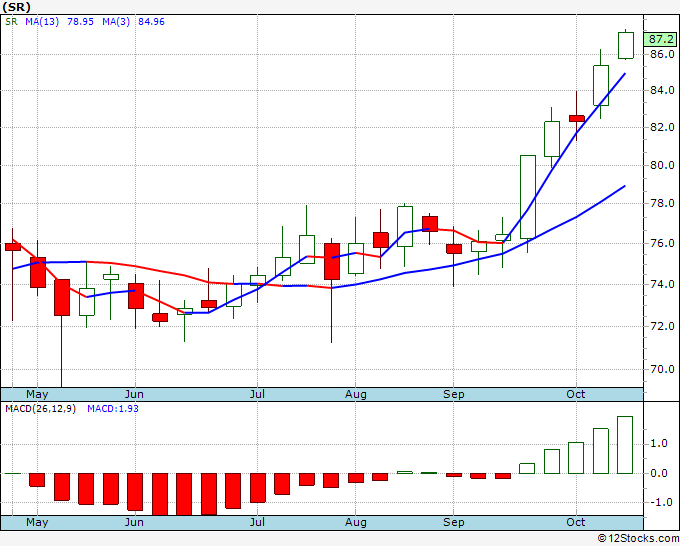Viewport: 680px width, 546px height.
Task: Click Aug on the MACD date axis
Action: click(356, 522)
